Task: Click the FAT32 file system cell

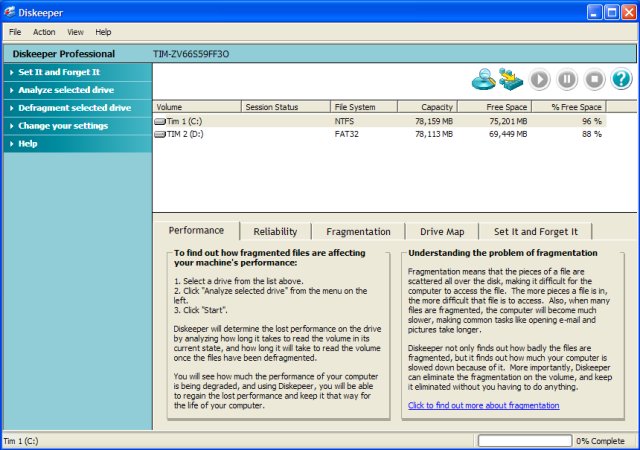Action: point(347,134)
